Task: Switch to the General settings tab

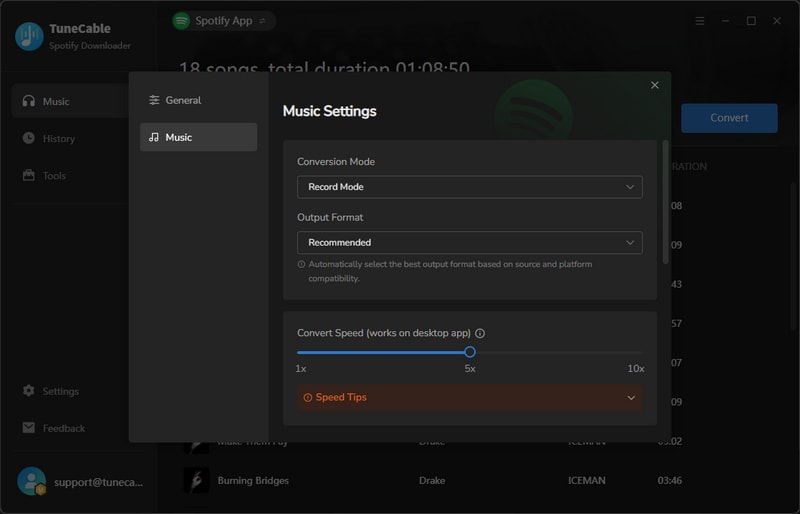Action: 198,100
